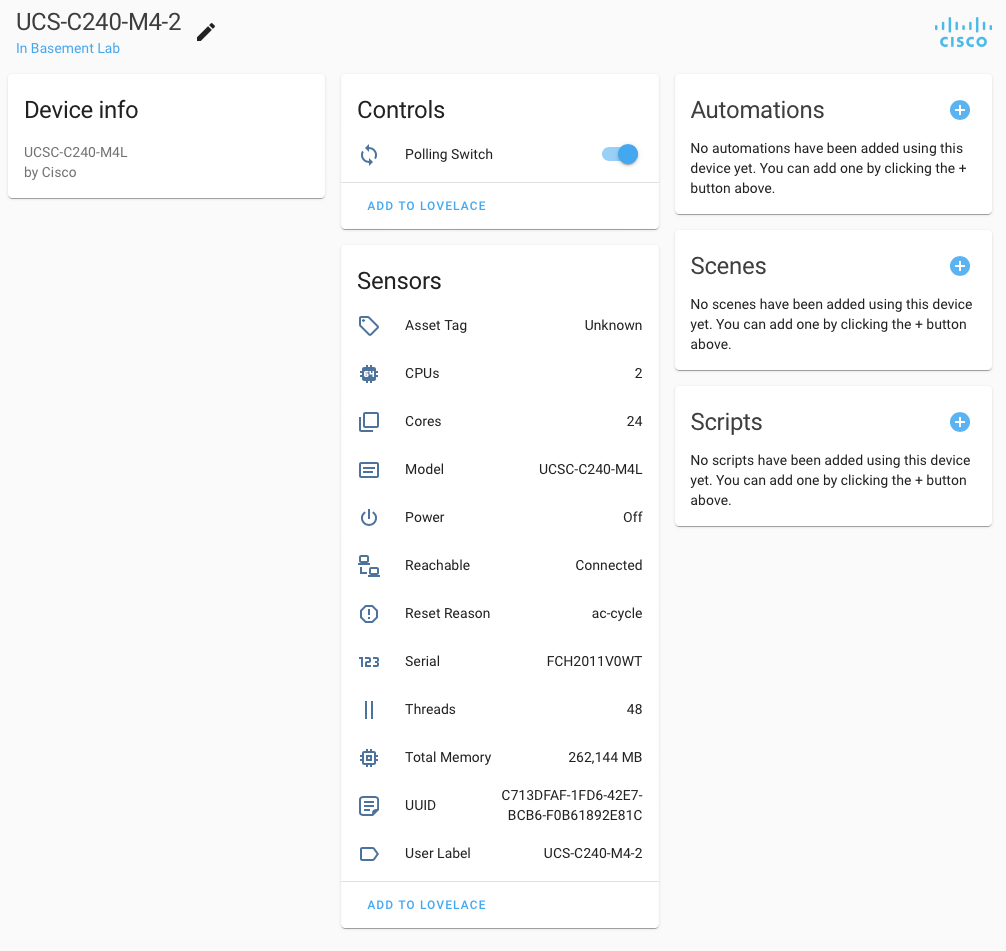
Task: Click the Model value UCSC-C240-M4L in Sensors
Action: (590, 470)
